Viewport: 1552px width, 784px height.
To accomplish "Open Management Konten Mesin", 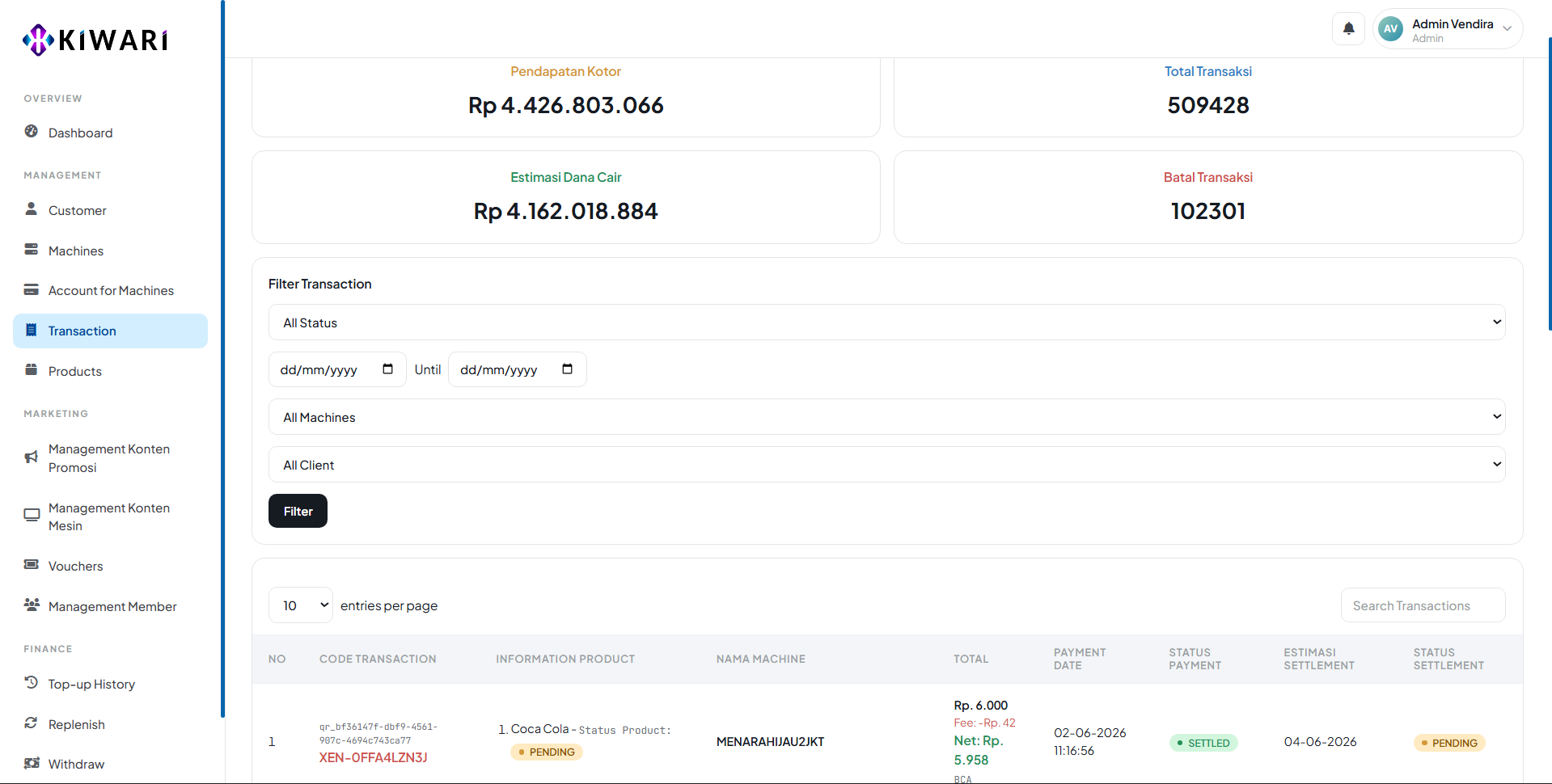I will (x=108, y=516).
